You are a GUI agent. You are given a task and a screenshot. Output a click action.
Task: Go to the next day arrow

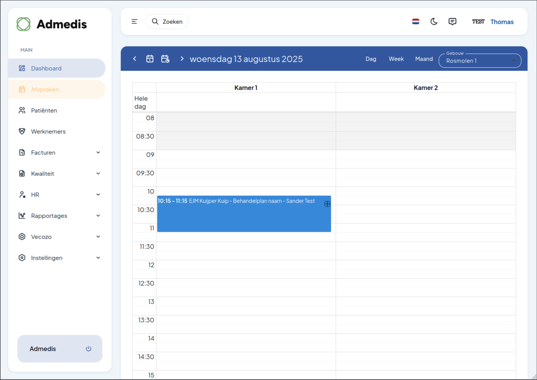click(182, 59)
